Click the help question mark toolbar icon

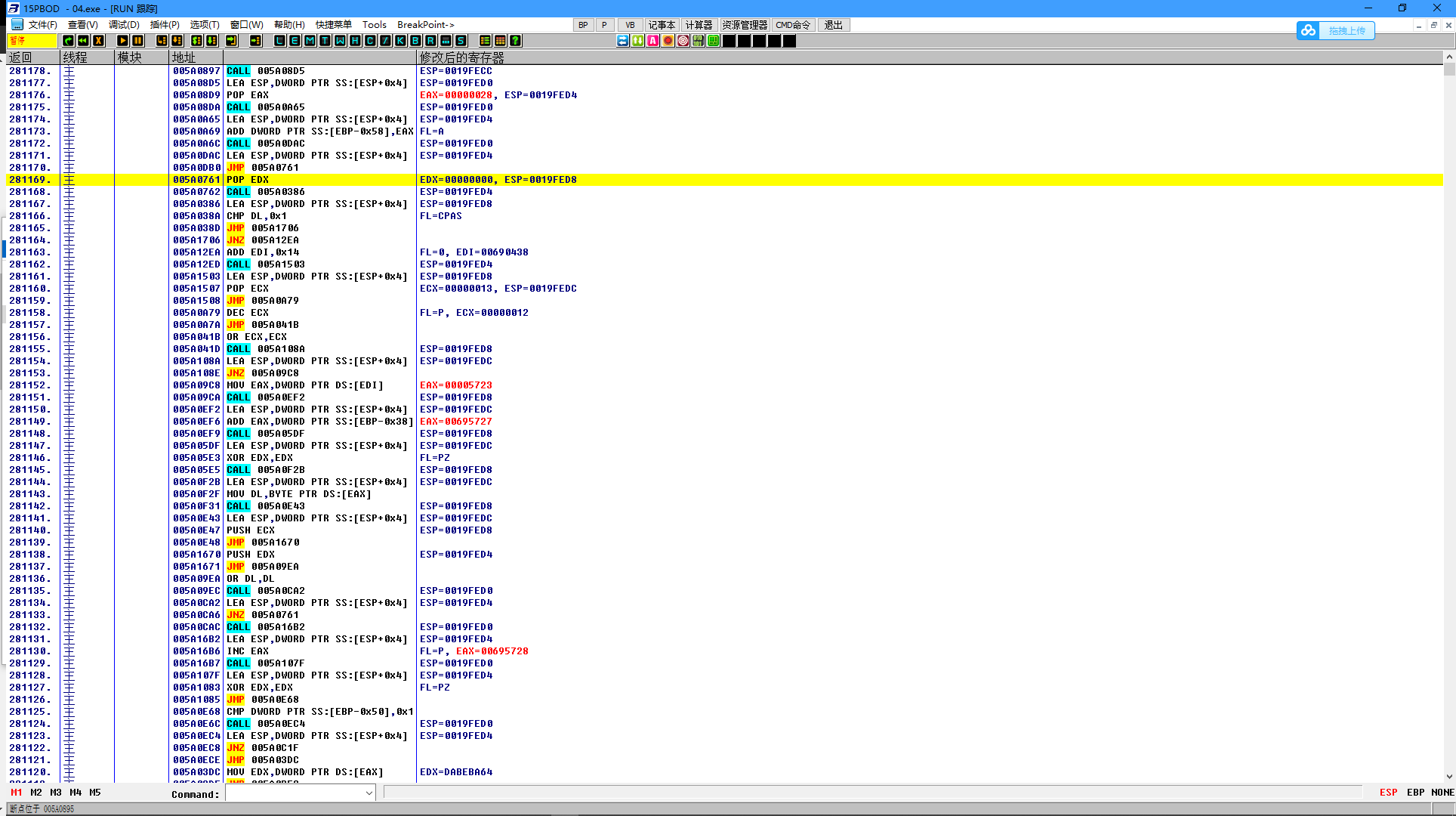click(515, 41)
